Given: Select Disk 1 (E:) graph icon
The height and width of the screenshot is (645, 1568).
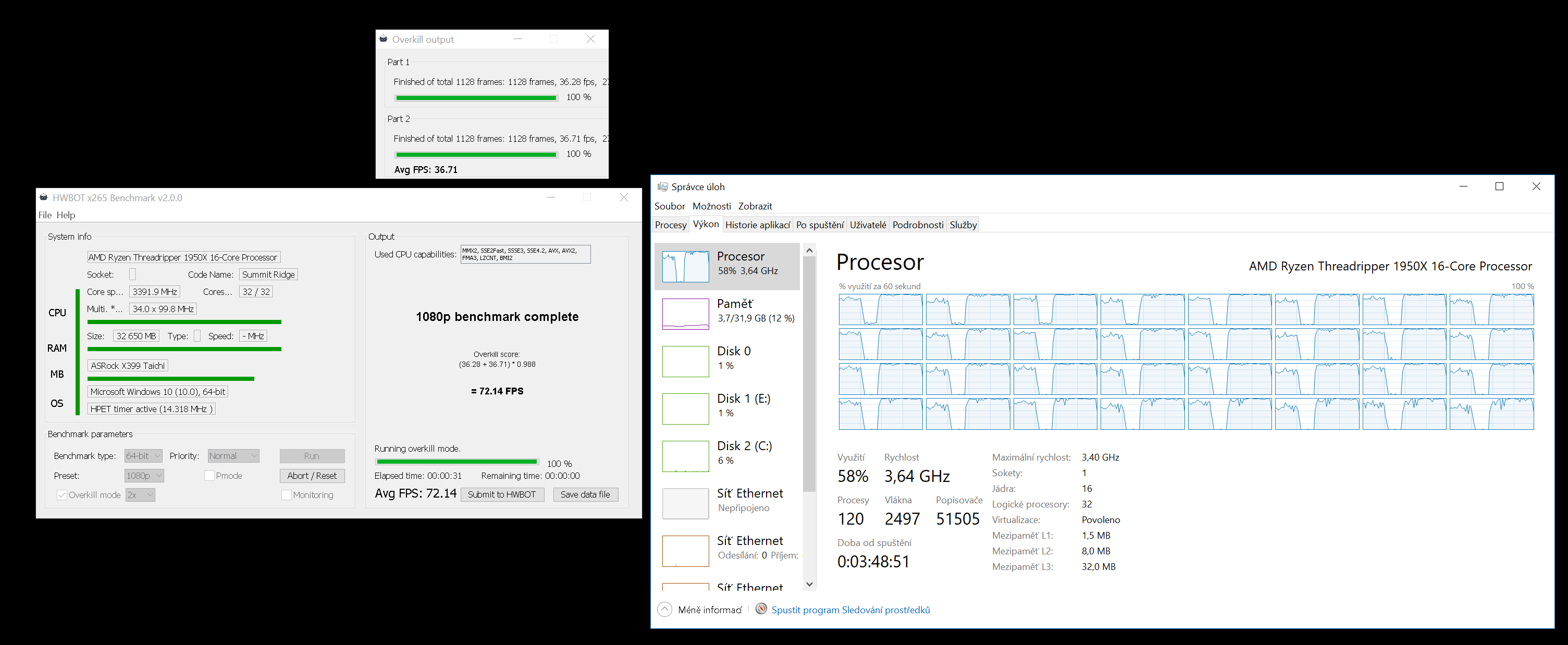Looking at the screenshot, I should pyautogui.click(x=685, y=409).
